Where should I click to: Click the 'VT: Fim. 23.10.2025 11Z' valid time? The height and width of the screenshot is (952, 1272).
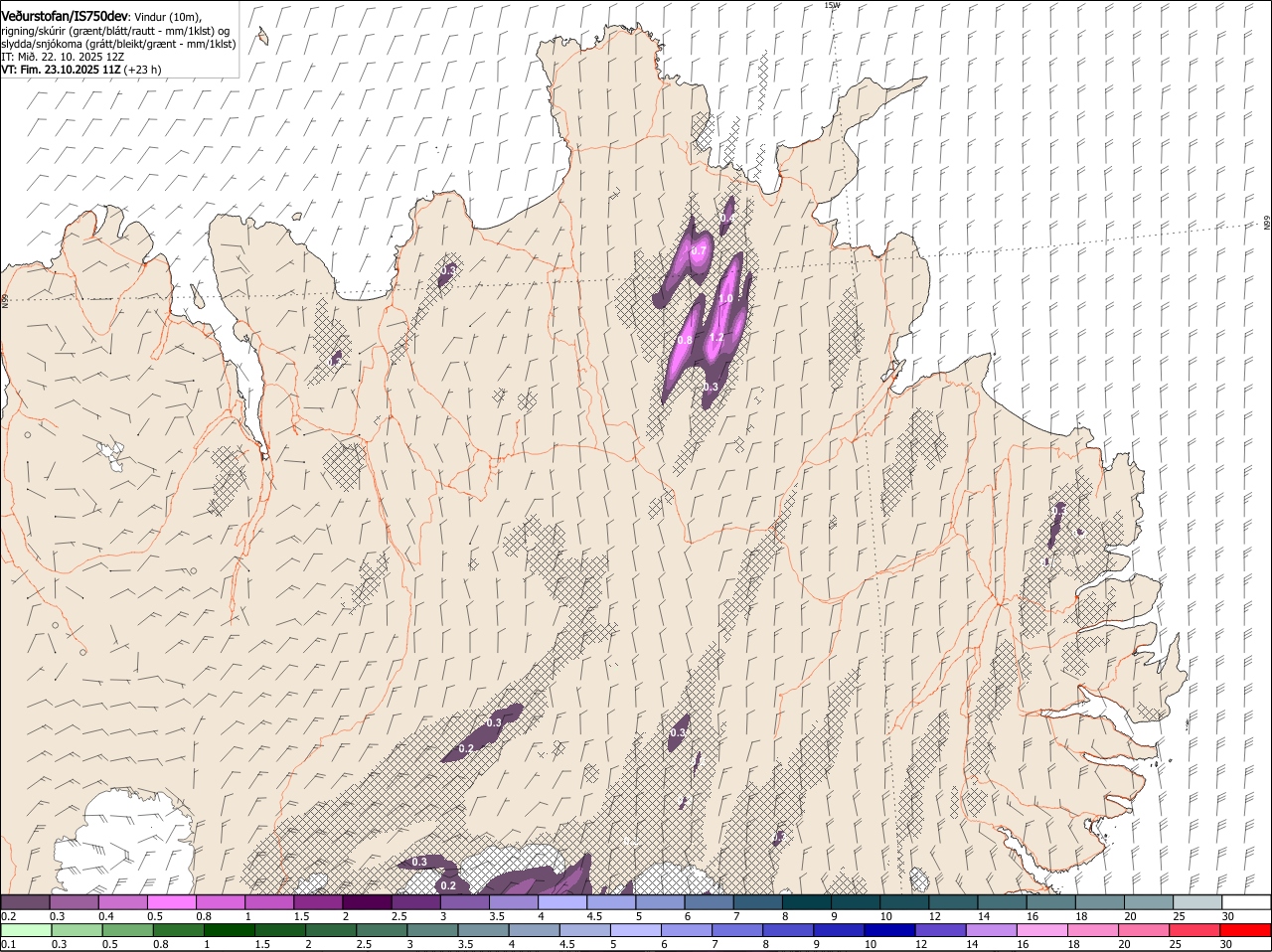click(61, 70)
